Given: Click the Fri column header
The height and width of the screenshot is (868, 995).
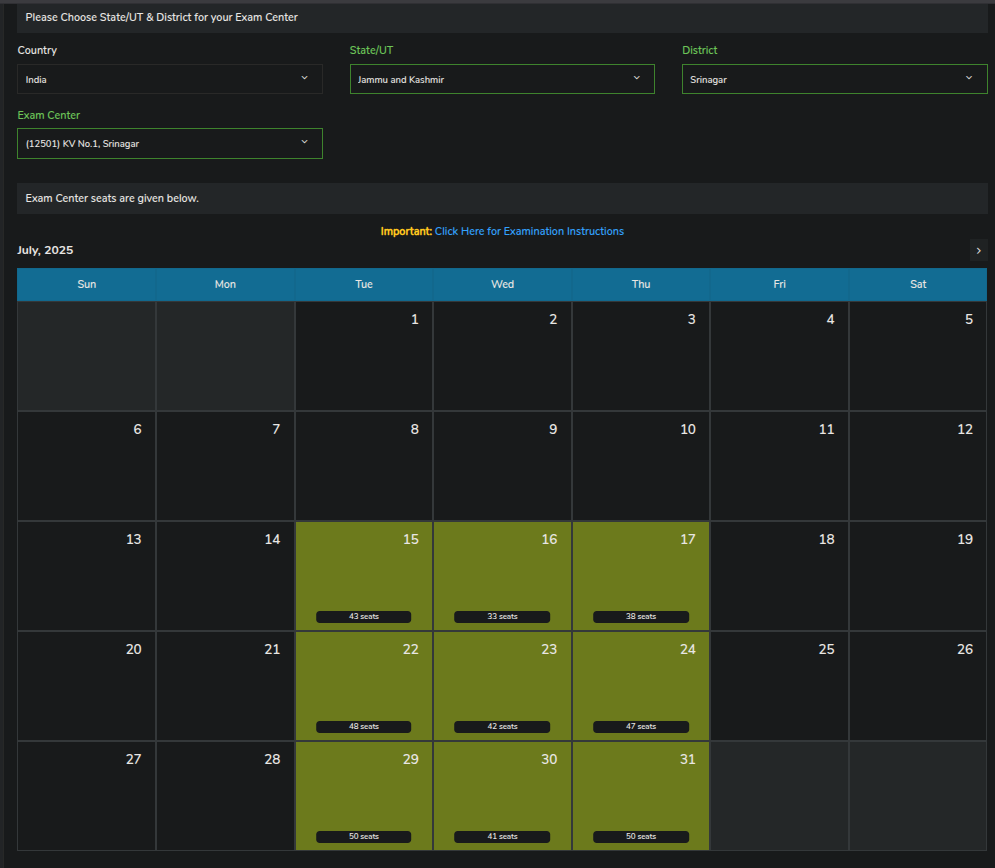Looking at the screenshot, I should (779, 284).
